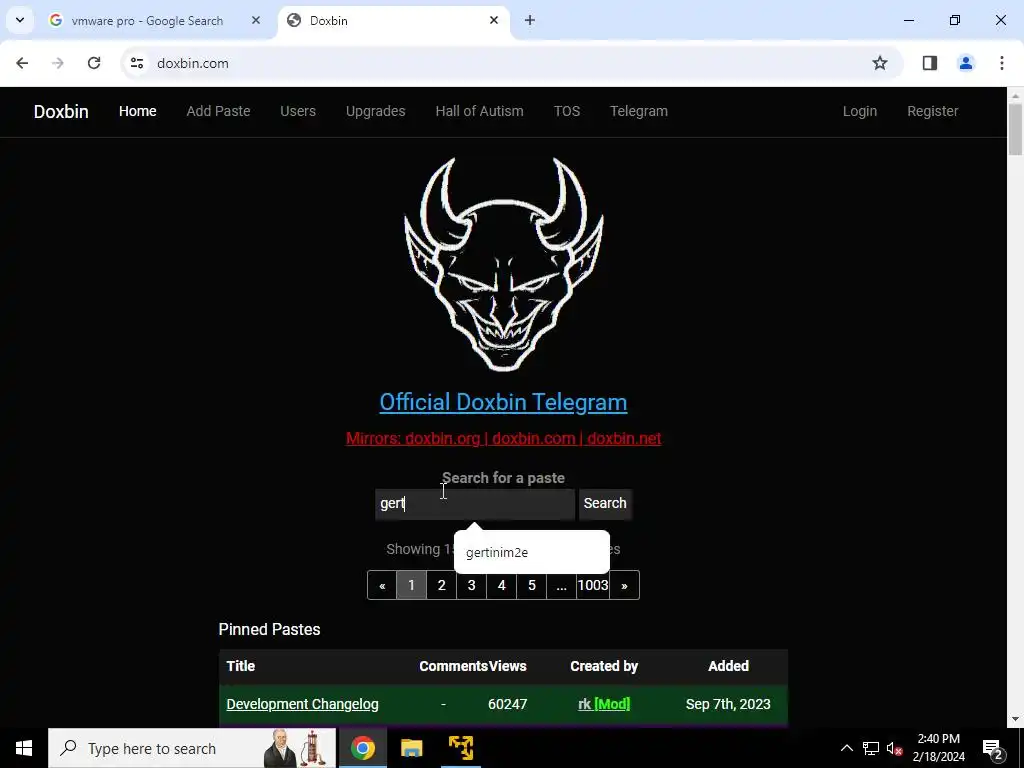This screenshot has width=1024, height=768.
Task: Open the TOS page
Action: (567, 111)
